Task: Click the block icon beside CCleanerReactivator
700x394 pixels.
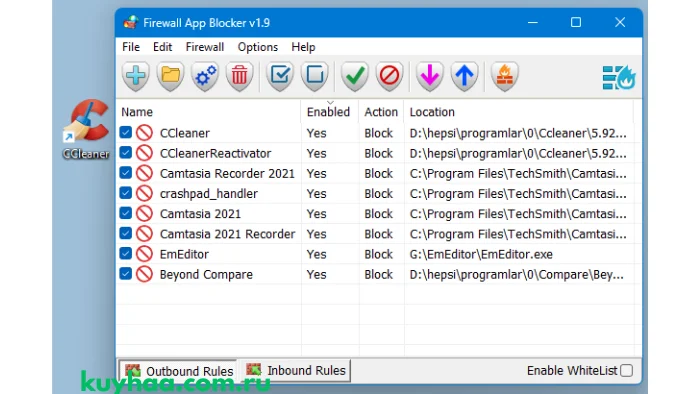Action: [144, 153]
